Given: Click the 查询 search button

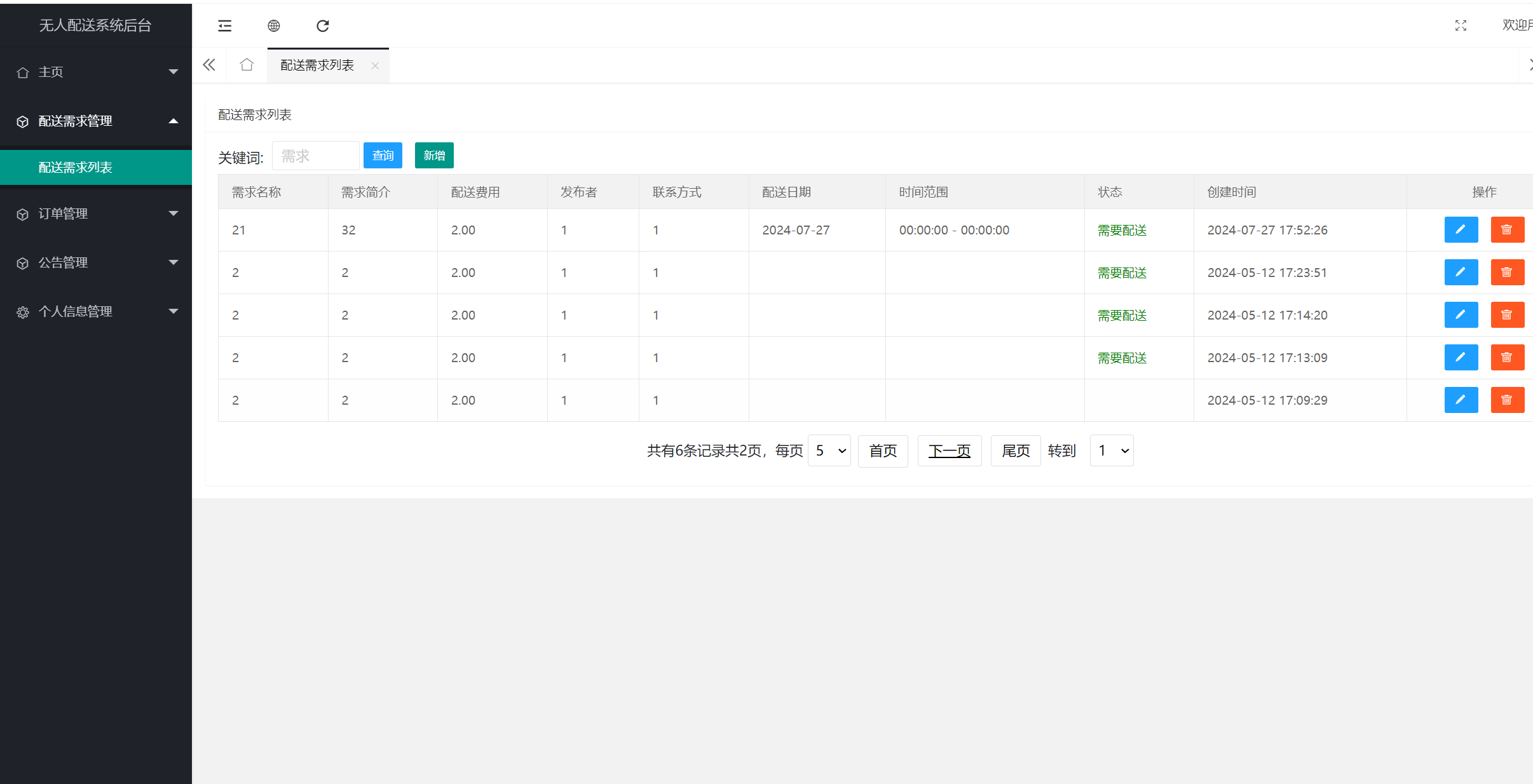Looking at the screenshot, I should [x=382, y=155].
